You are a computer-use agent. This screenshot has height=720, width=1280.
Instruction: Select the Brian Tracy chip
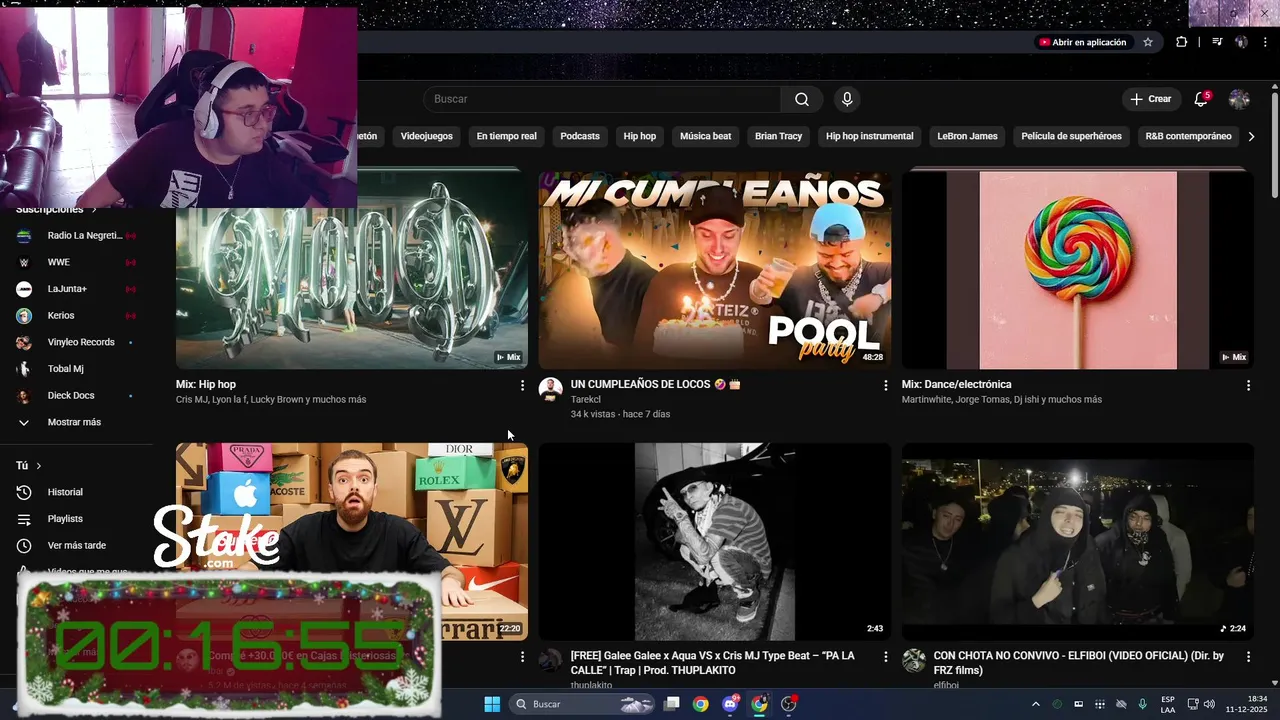tap(778, 136)
